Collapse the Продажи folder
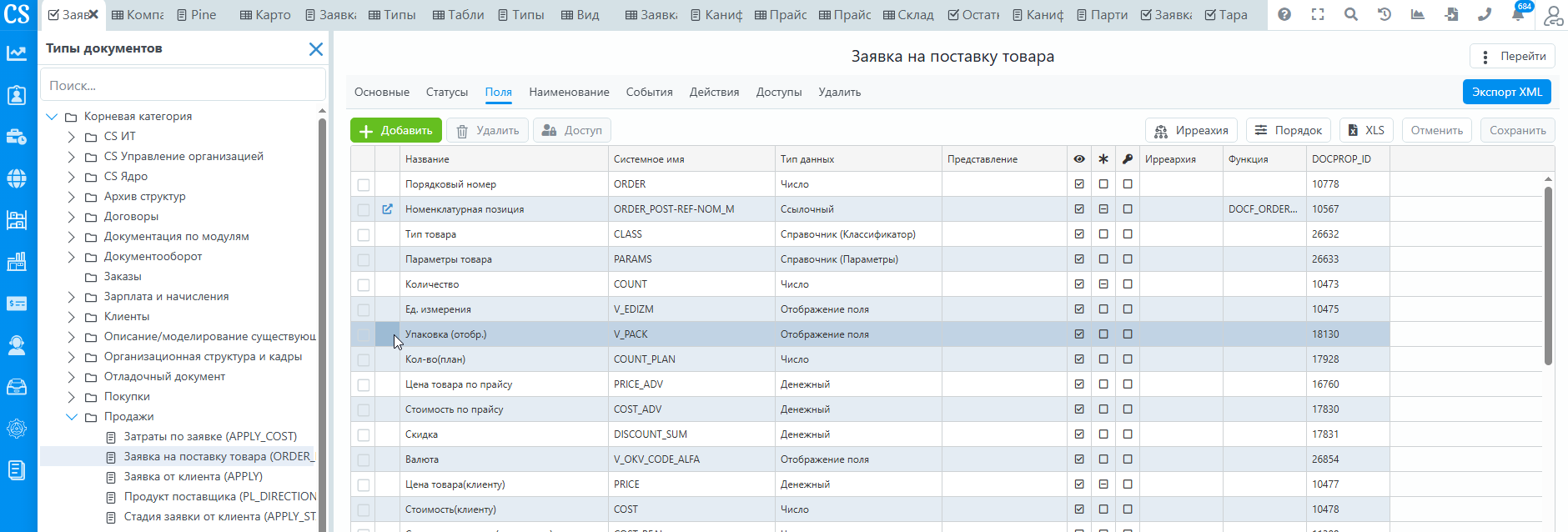This screenshot has height=532, width=1568. point(72,417)
